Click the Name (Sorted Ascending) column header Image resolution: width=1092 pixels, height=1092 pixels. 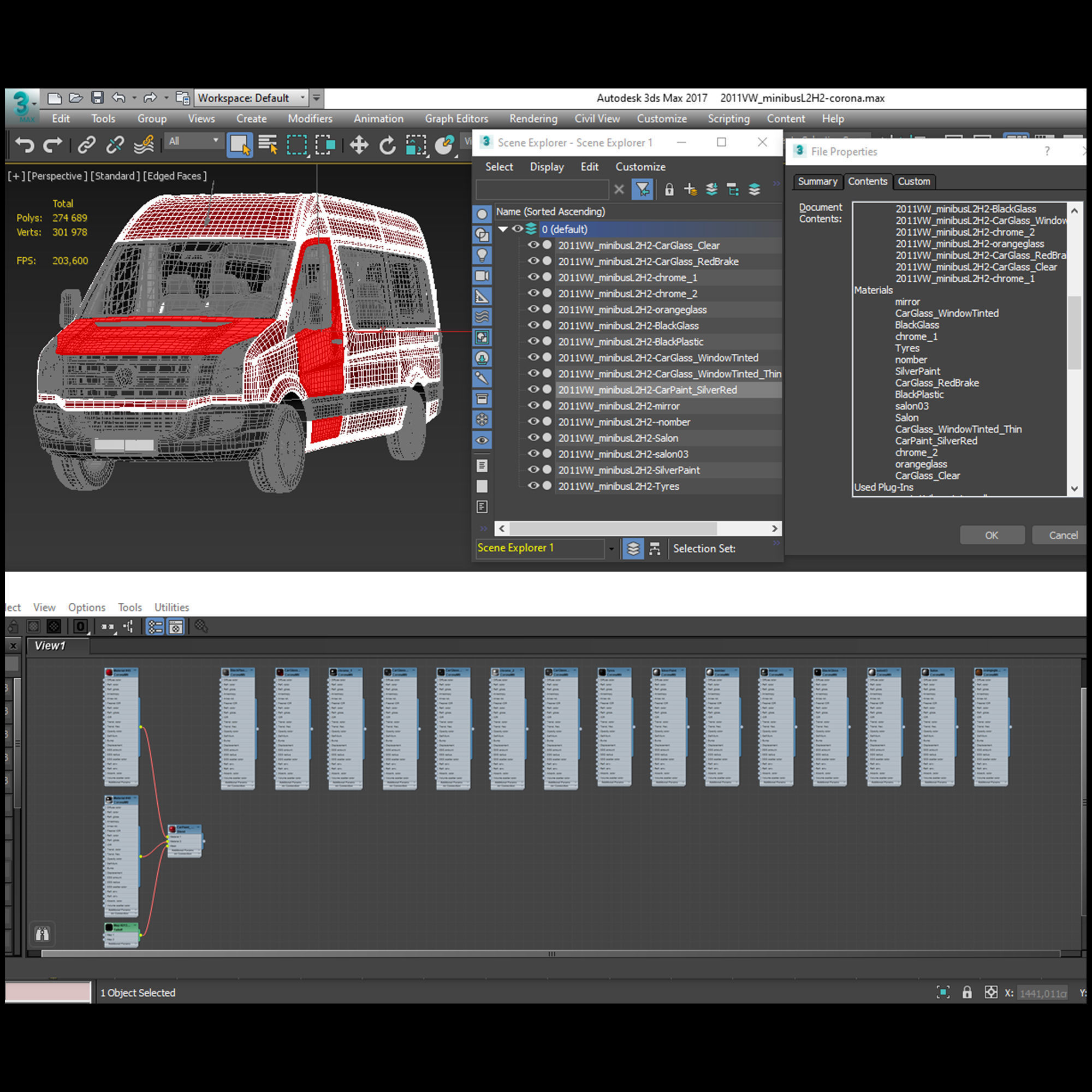[x=638, y=211]
